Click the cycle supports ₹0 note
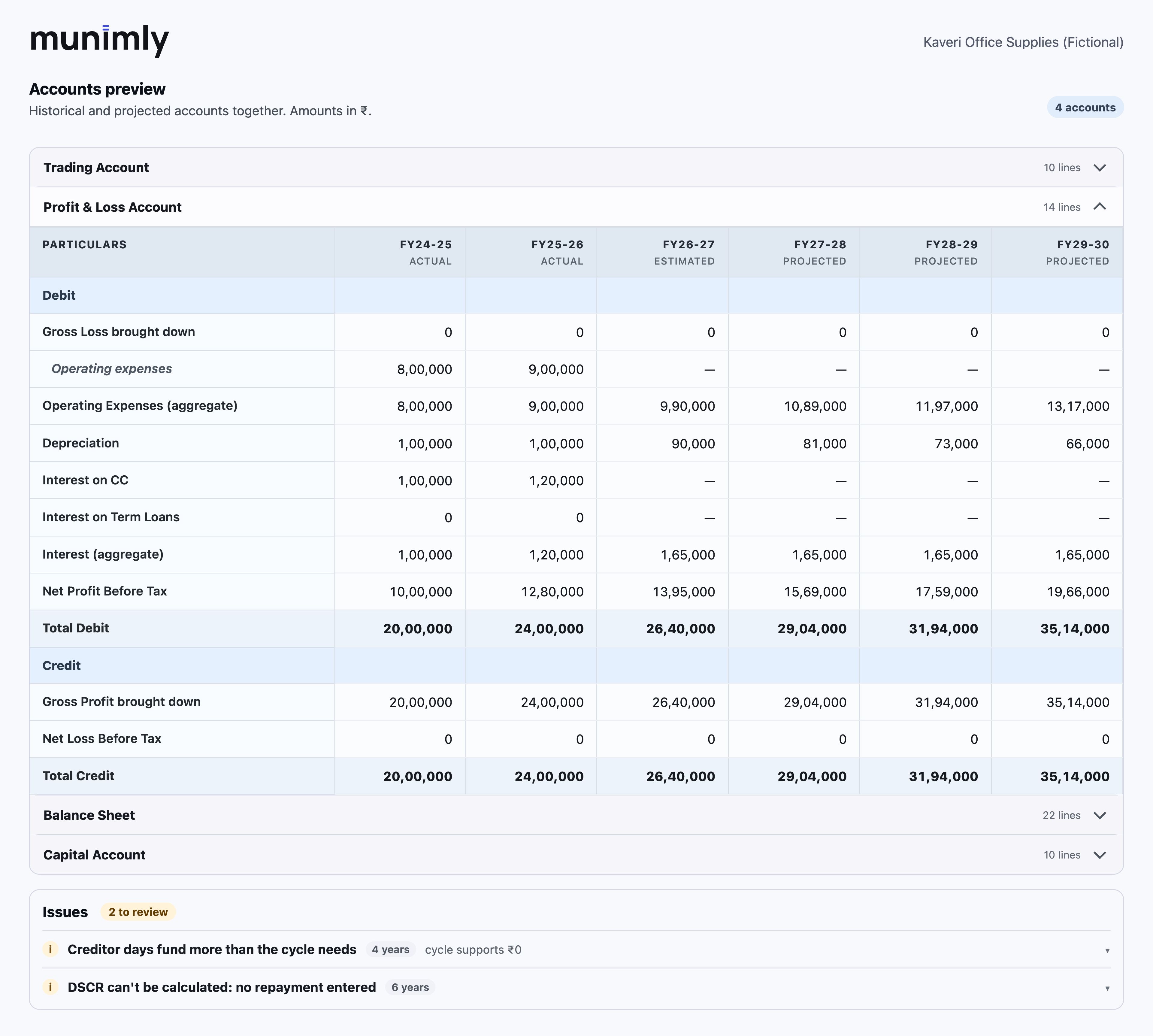Image resolution: width=1153 pixels, height=1036 pixels. [x=473, y=950]
